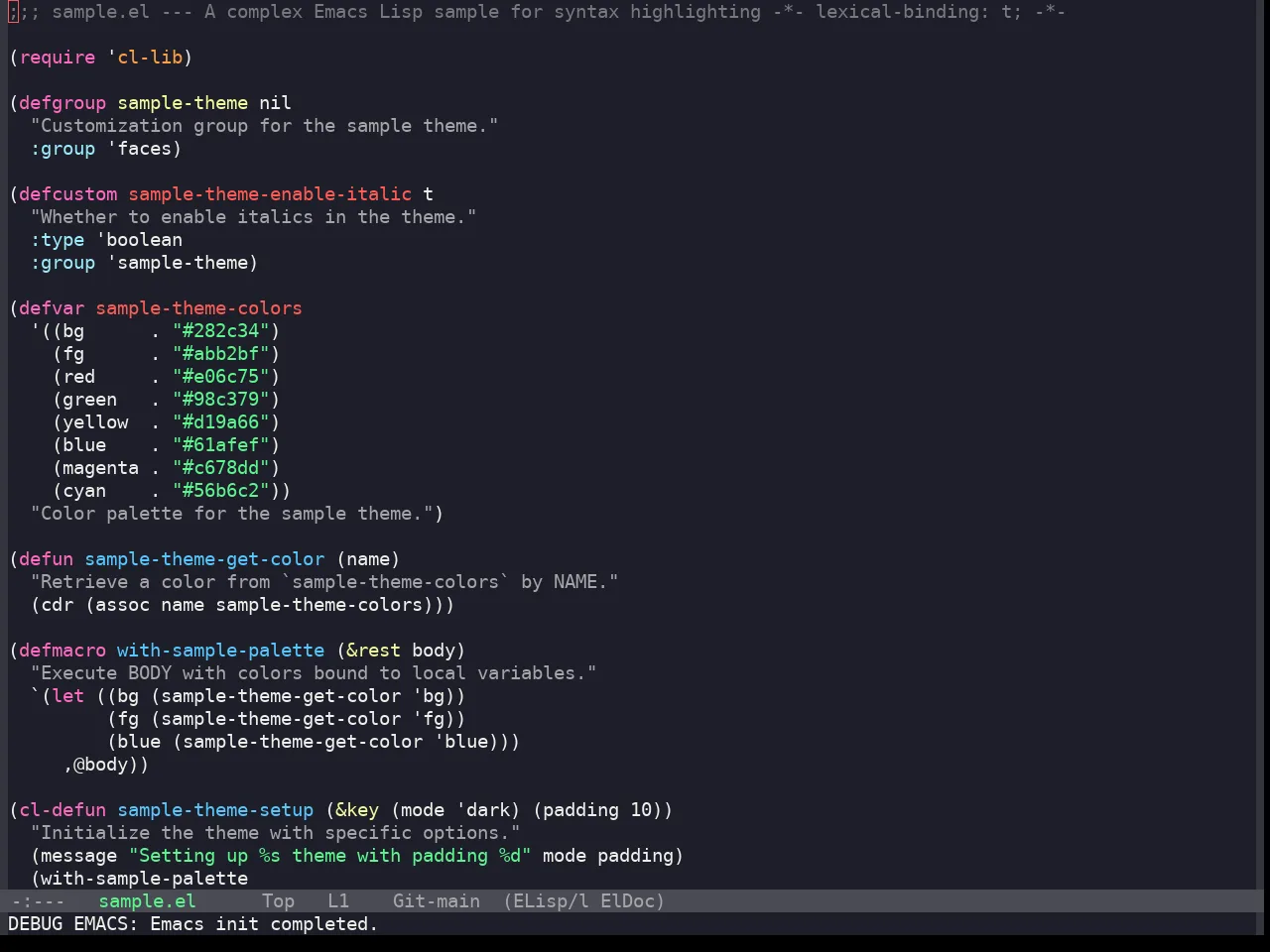Click the sample-theme-colors name after defvar
1270x952 pixels.
(198, 307)
